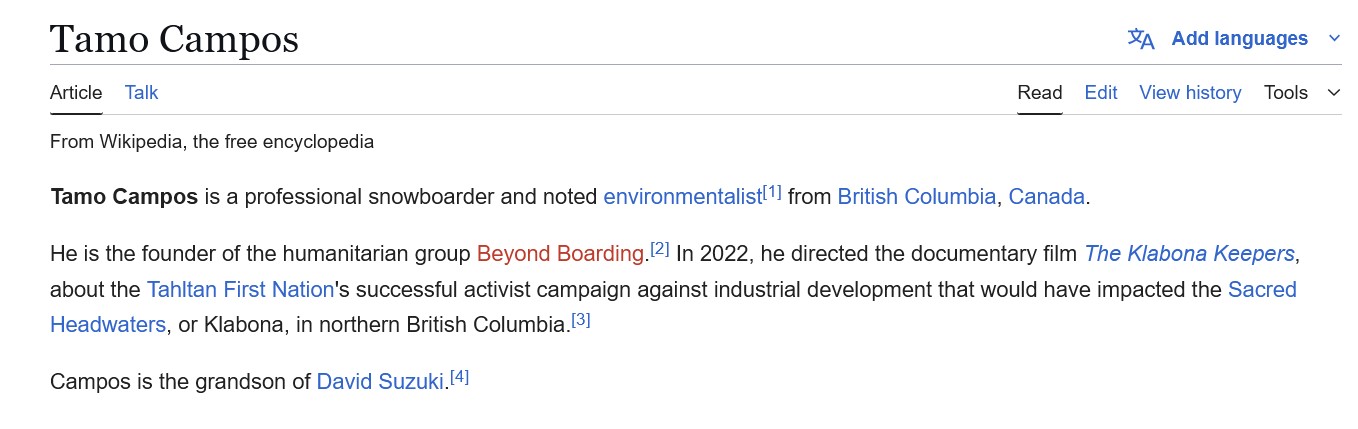Click the Canada link
Screen dimensions: 1358x429
coord(1046,197)
